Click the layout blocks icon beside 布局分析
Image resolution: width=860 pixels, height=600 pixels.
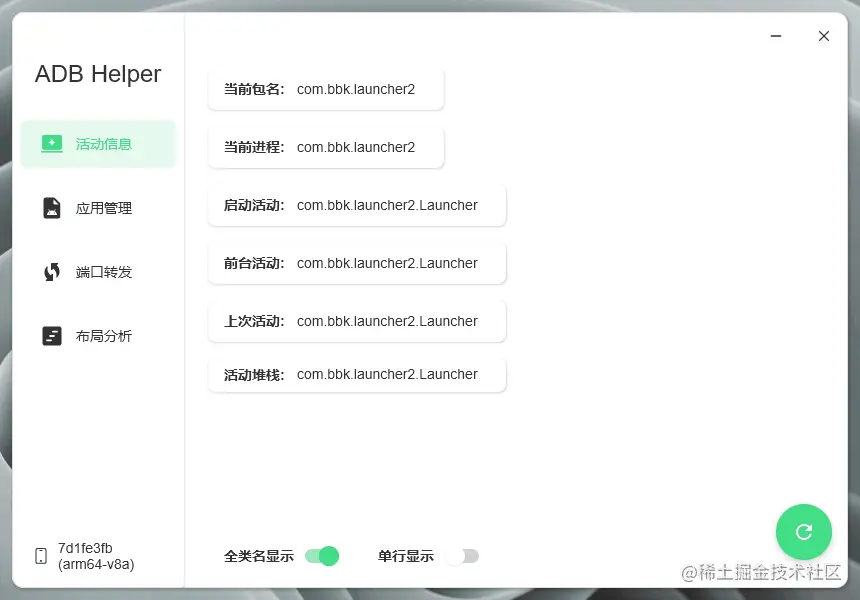click(x=51, y=335)
